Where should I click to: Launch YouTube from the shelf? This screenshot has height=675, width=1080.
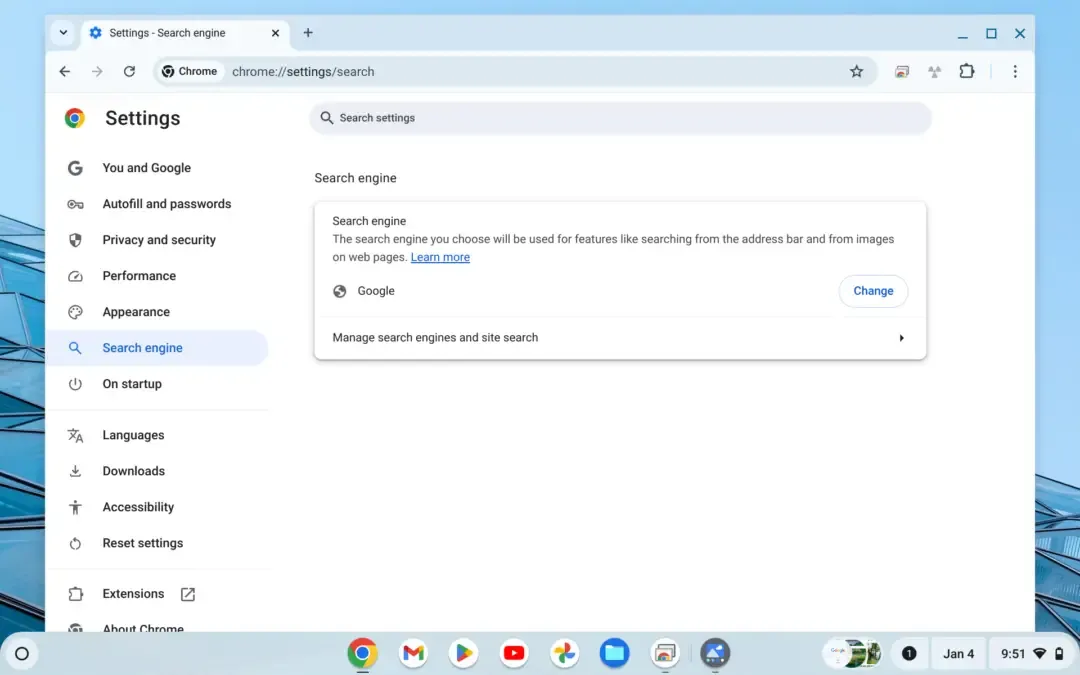pos(514,653)
